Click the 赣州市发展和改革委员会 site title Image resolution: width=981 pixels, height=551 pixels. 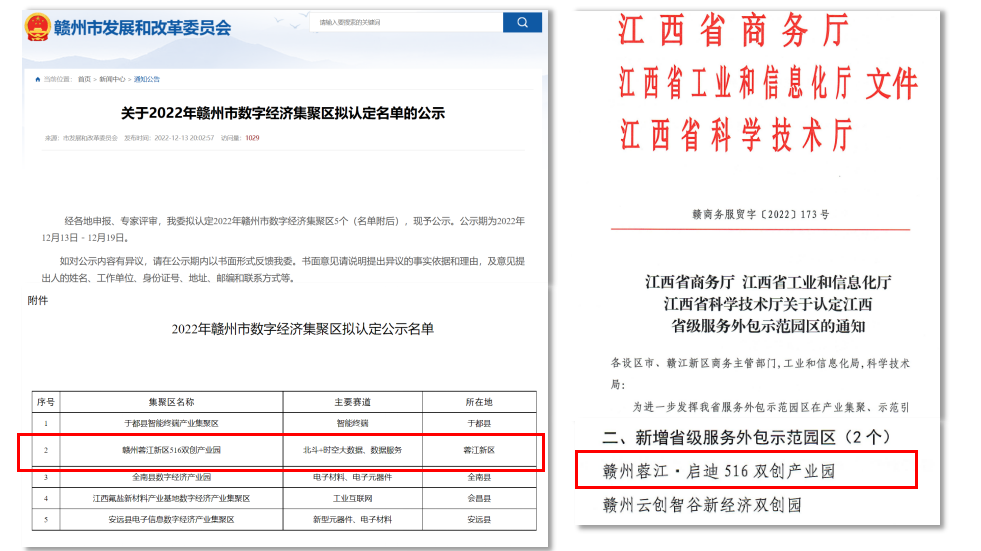(143, 28)
